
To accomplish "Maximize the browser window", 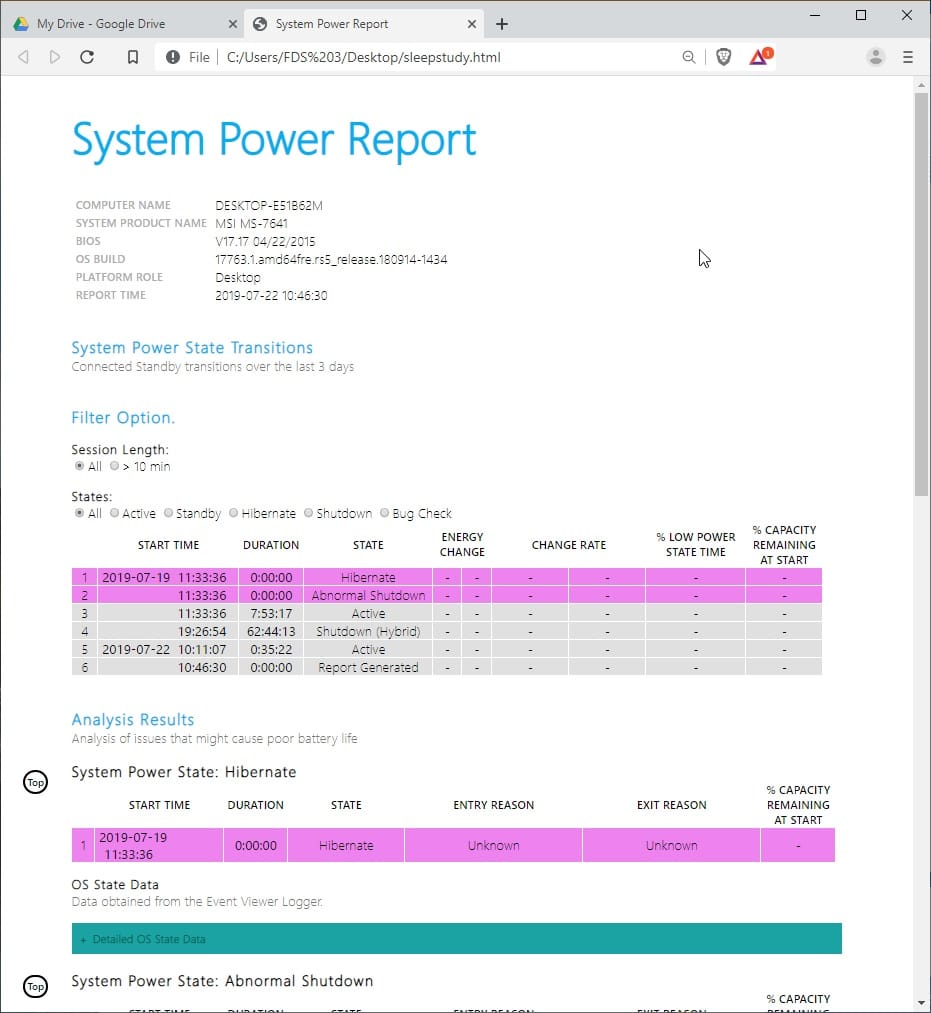I will pyautogui.click(x=861, y=15).
